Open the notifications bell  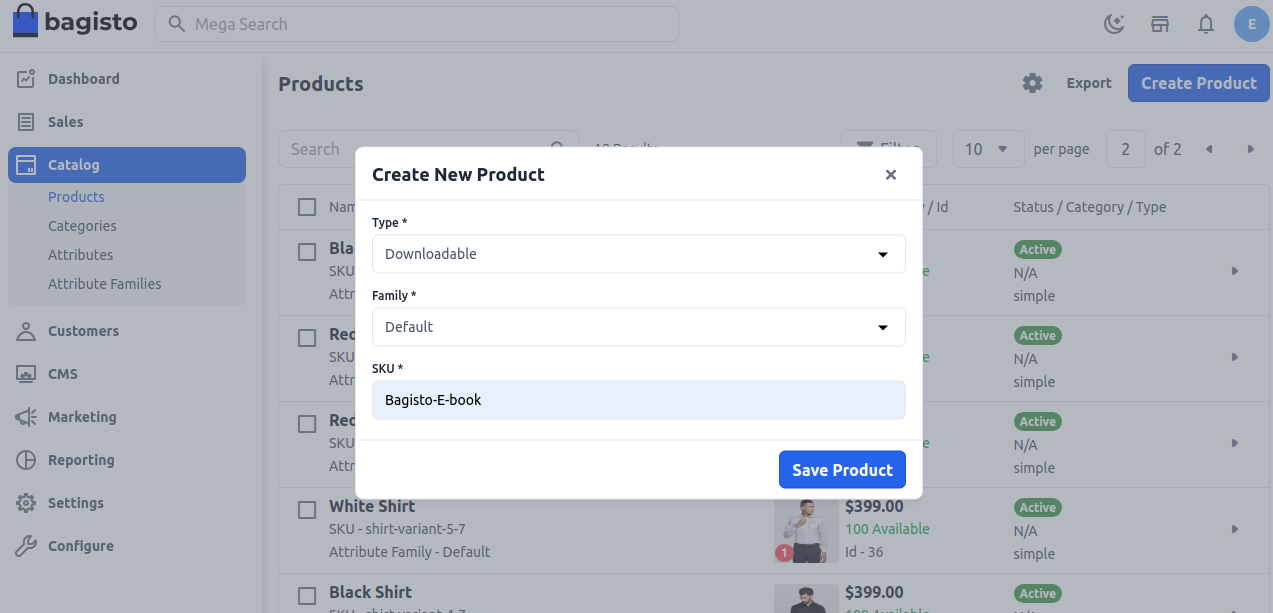[1206, 23]
